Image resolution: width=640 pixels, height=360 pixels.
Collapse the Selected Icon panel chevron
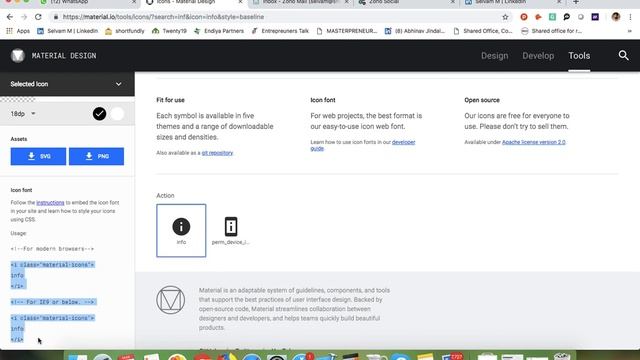tap(118, 84)
